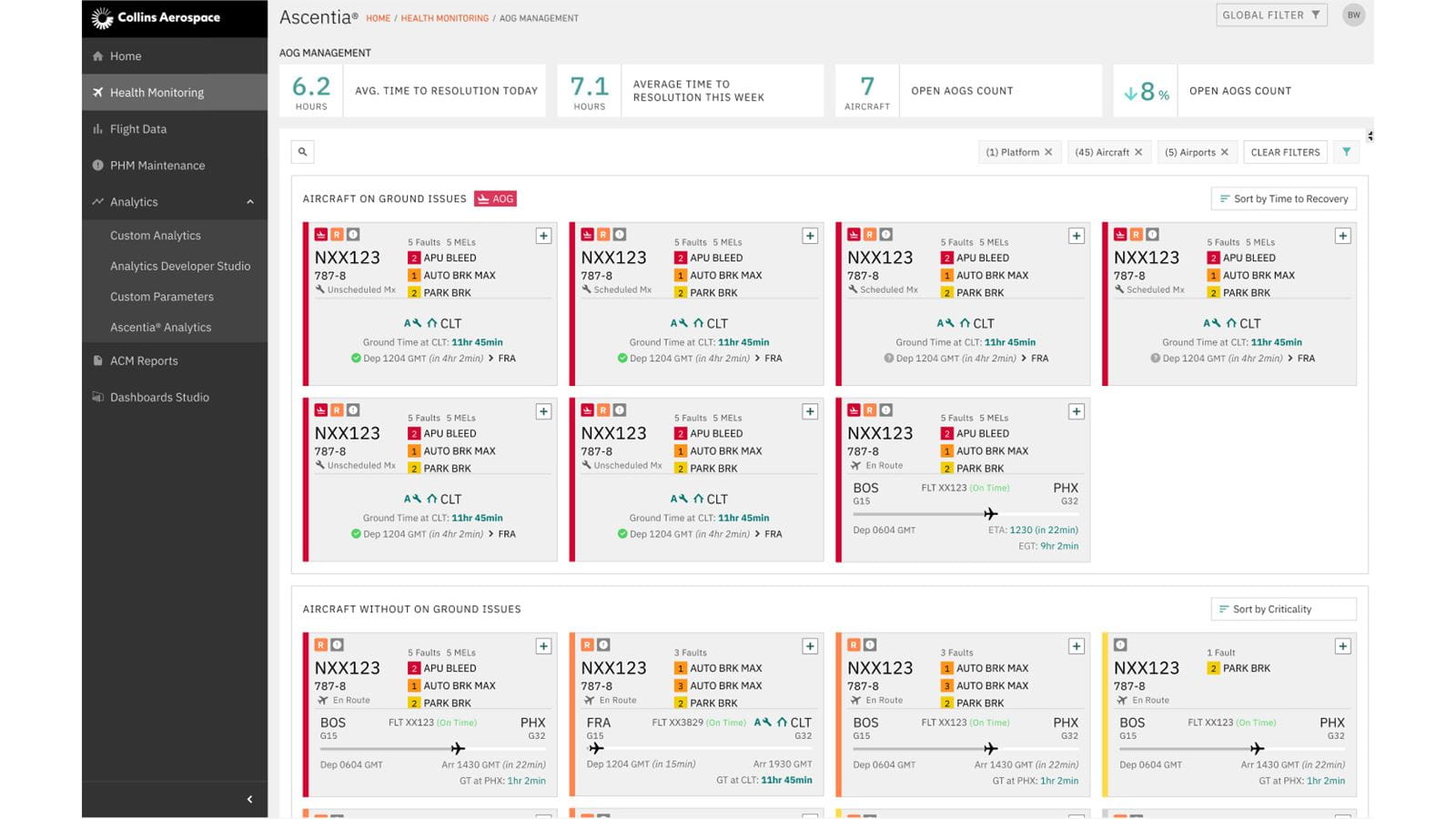The image size is (1456, 819).
Task: Collapse the sidebar with the bottom-left arrow
Action: coord(248,799)
